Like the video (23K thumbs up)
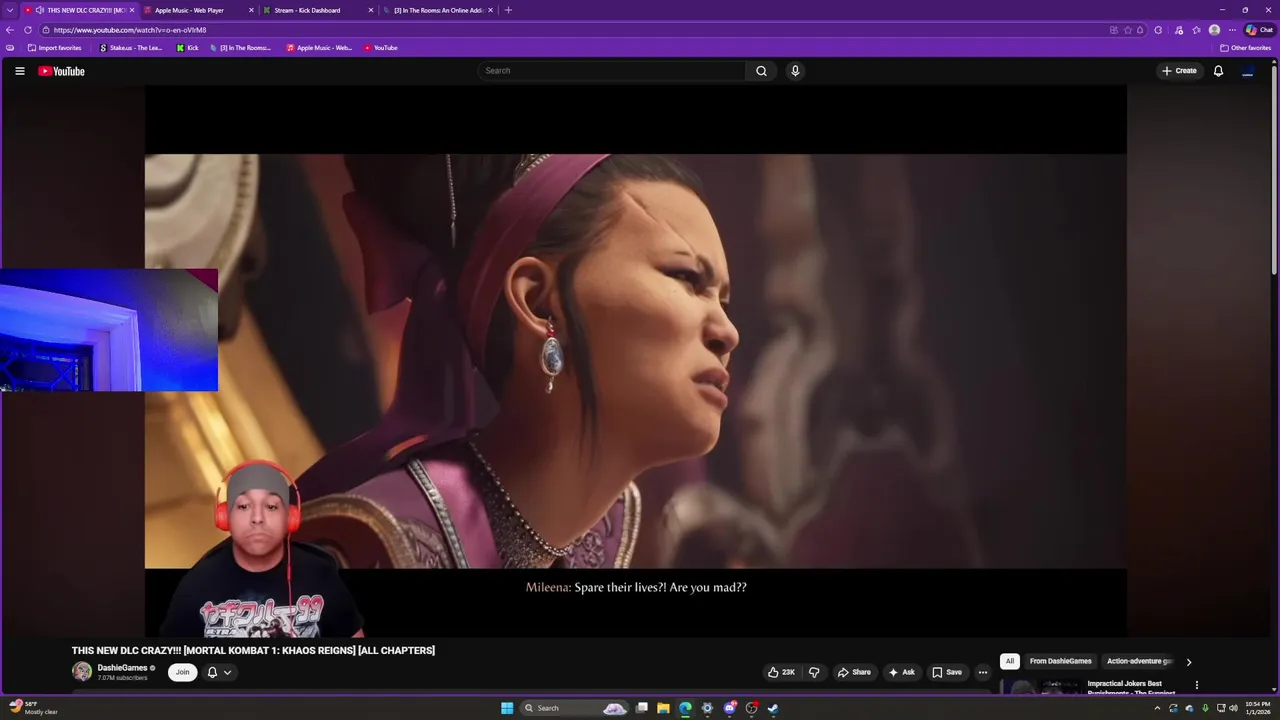 781,672
